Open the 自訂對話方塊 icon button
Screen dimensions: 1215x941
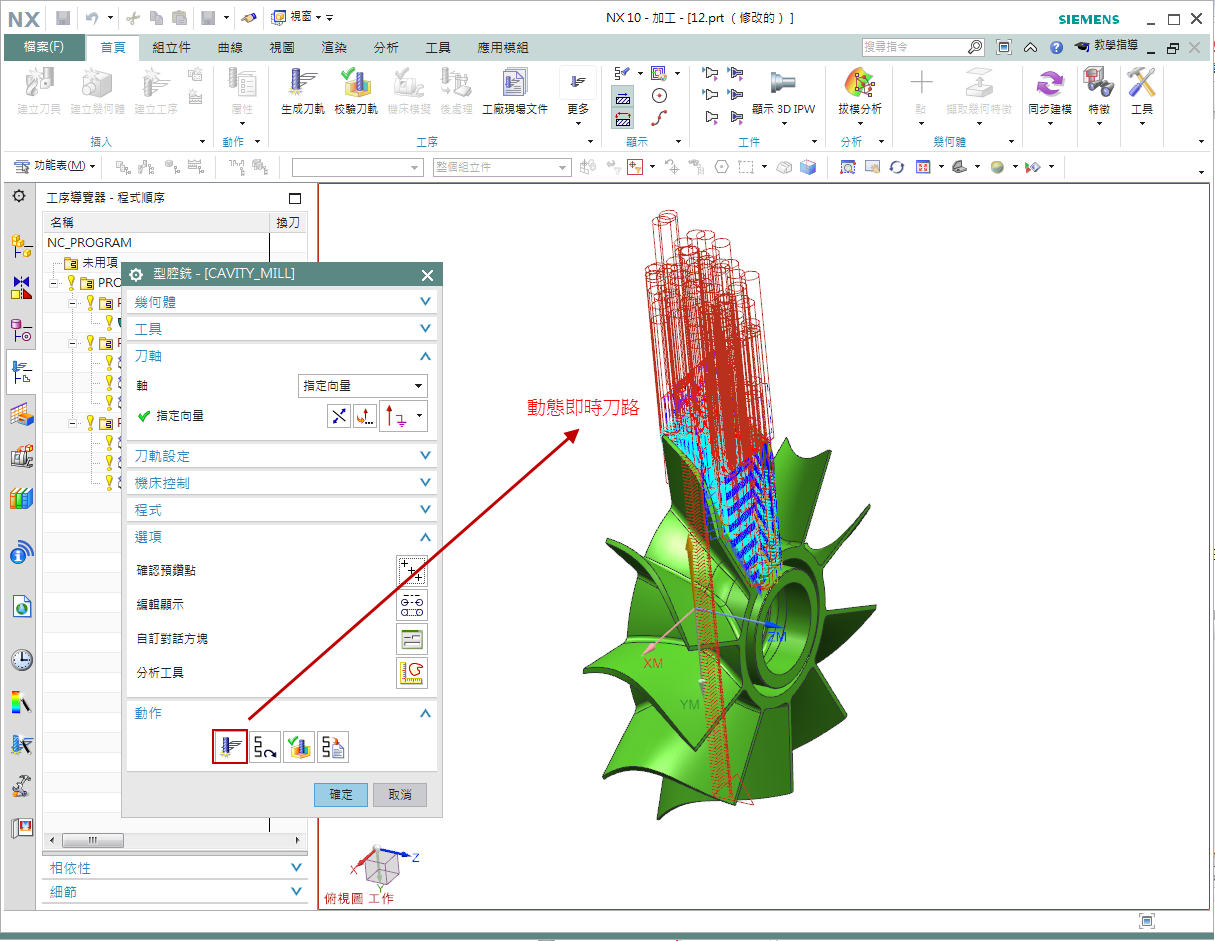[x=412, y=638]
